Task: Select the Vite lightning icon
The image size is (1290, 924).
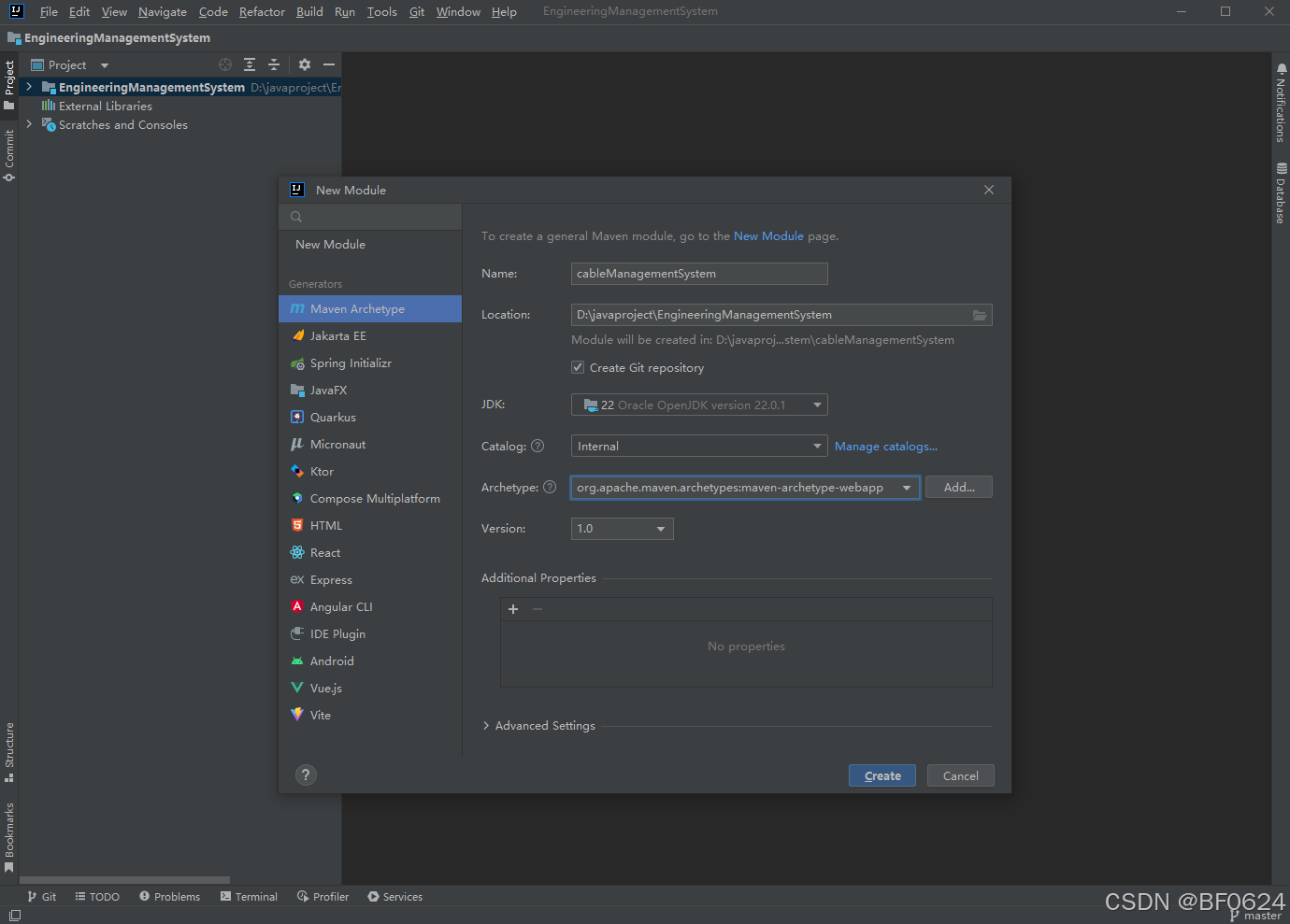Action: pyautogui.click(x=297, y=715)
